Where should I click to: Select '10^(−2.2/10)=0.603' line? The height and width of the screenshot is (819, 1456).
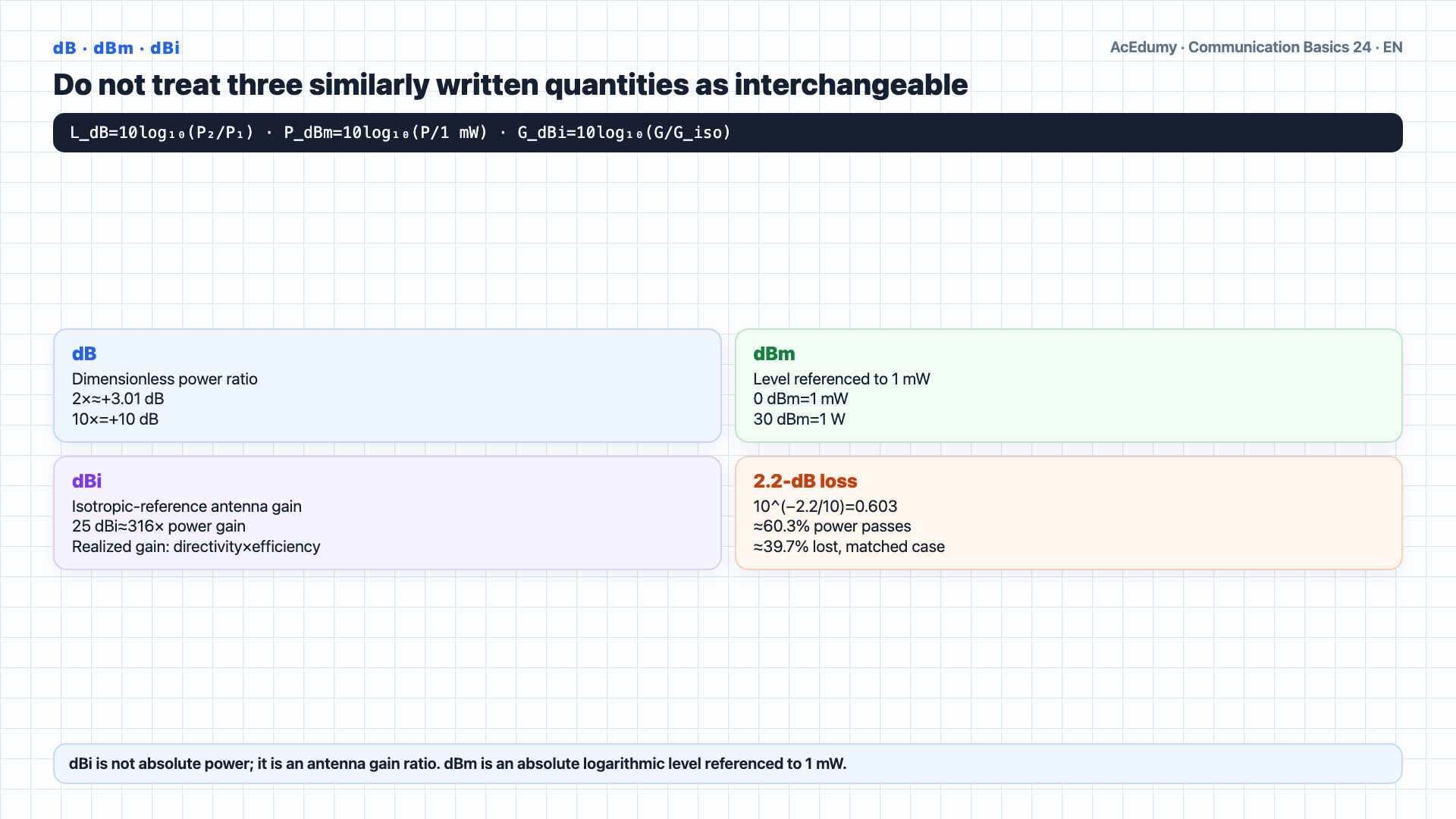tap(825, 507)
